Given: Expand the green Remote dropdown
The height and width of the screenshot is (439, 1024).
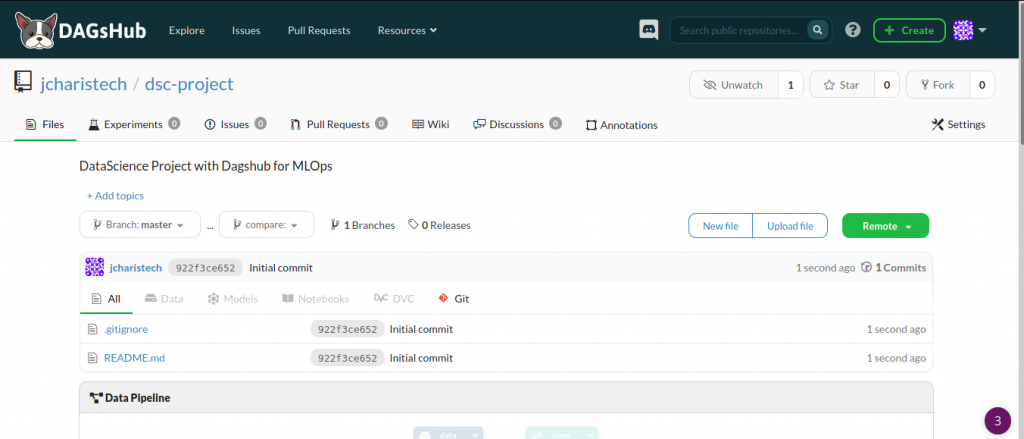Looking at the screenshot, I should click(x=886, y=225).
